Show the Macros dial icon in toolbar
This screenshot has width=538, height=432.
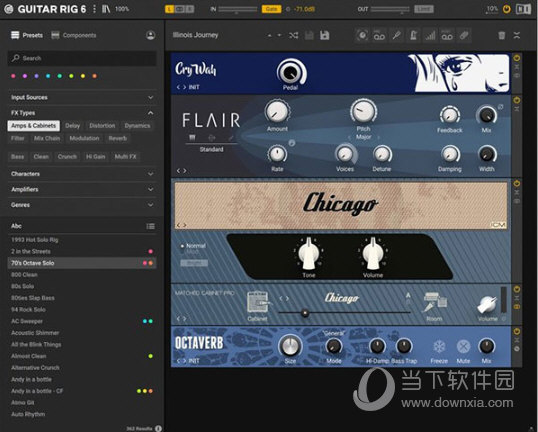point(362,35)
